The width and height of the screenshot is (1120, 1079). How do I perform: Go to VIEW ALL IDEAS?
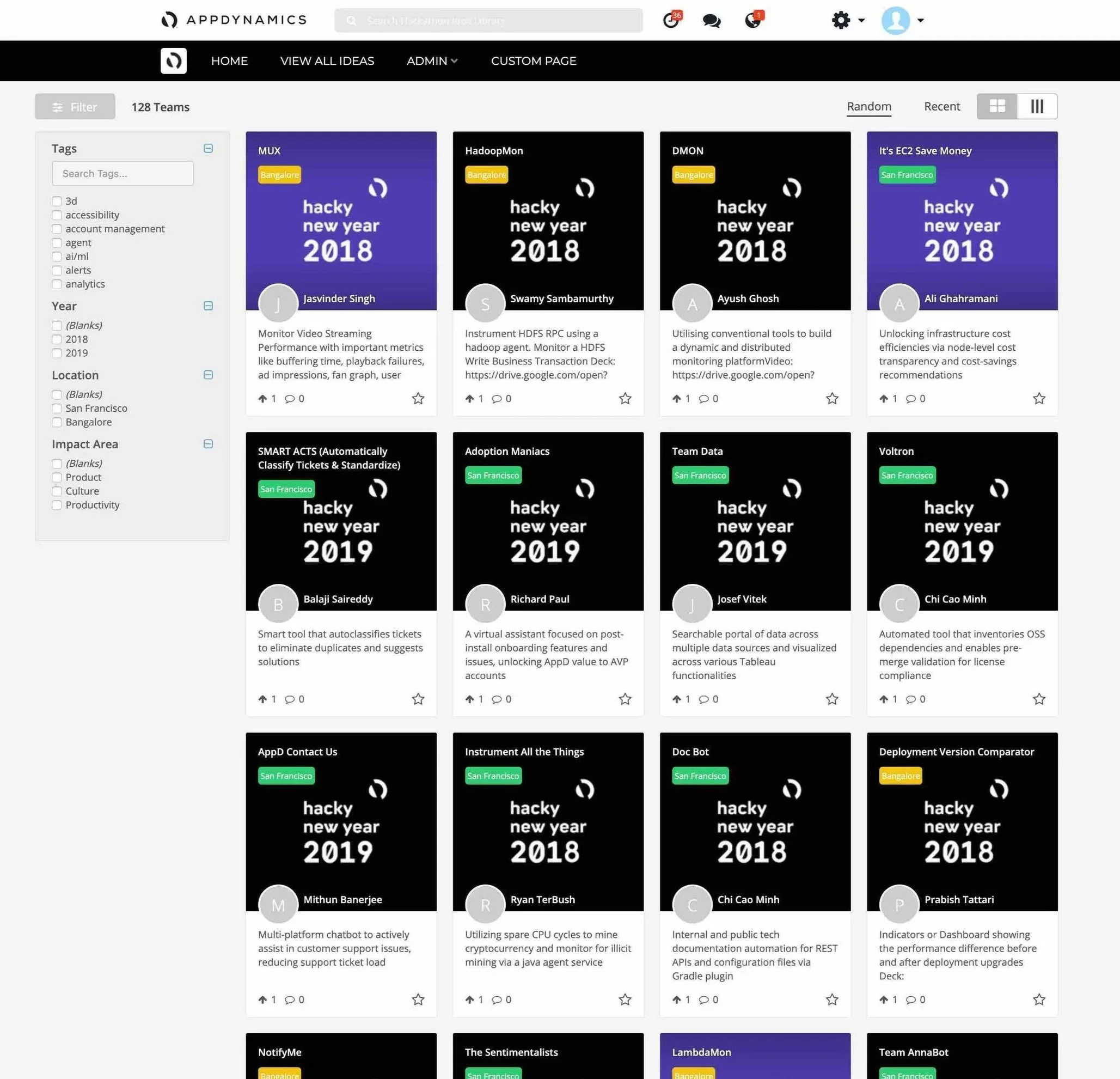tap(327, 60)
